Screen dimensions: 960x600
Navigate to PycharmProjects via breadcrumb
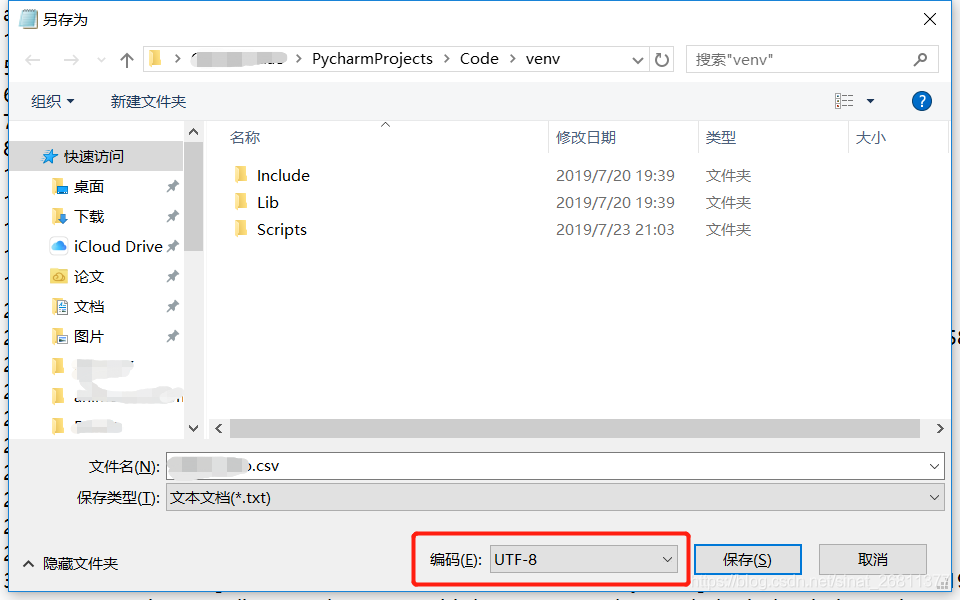372,59
